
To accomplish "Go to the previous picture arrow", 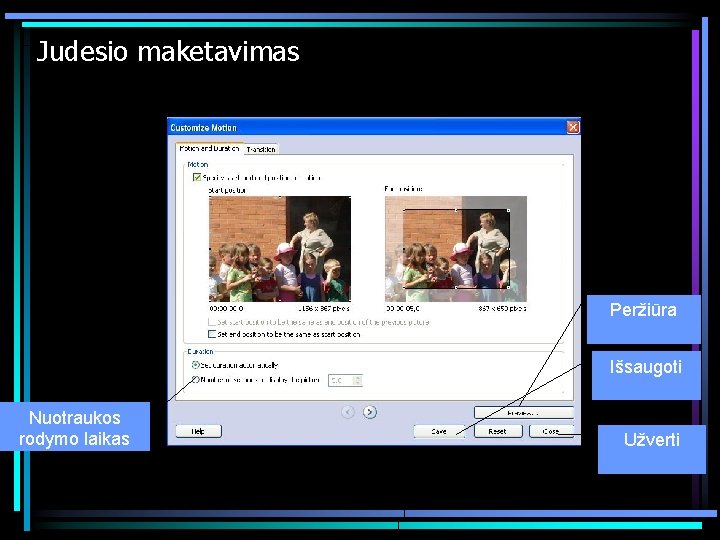I will (348, 412).
